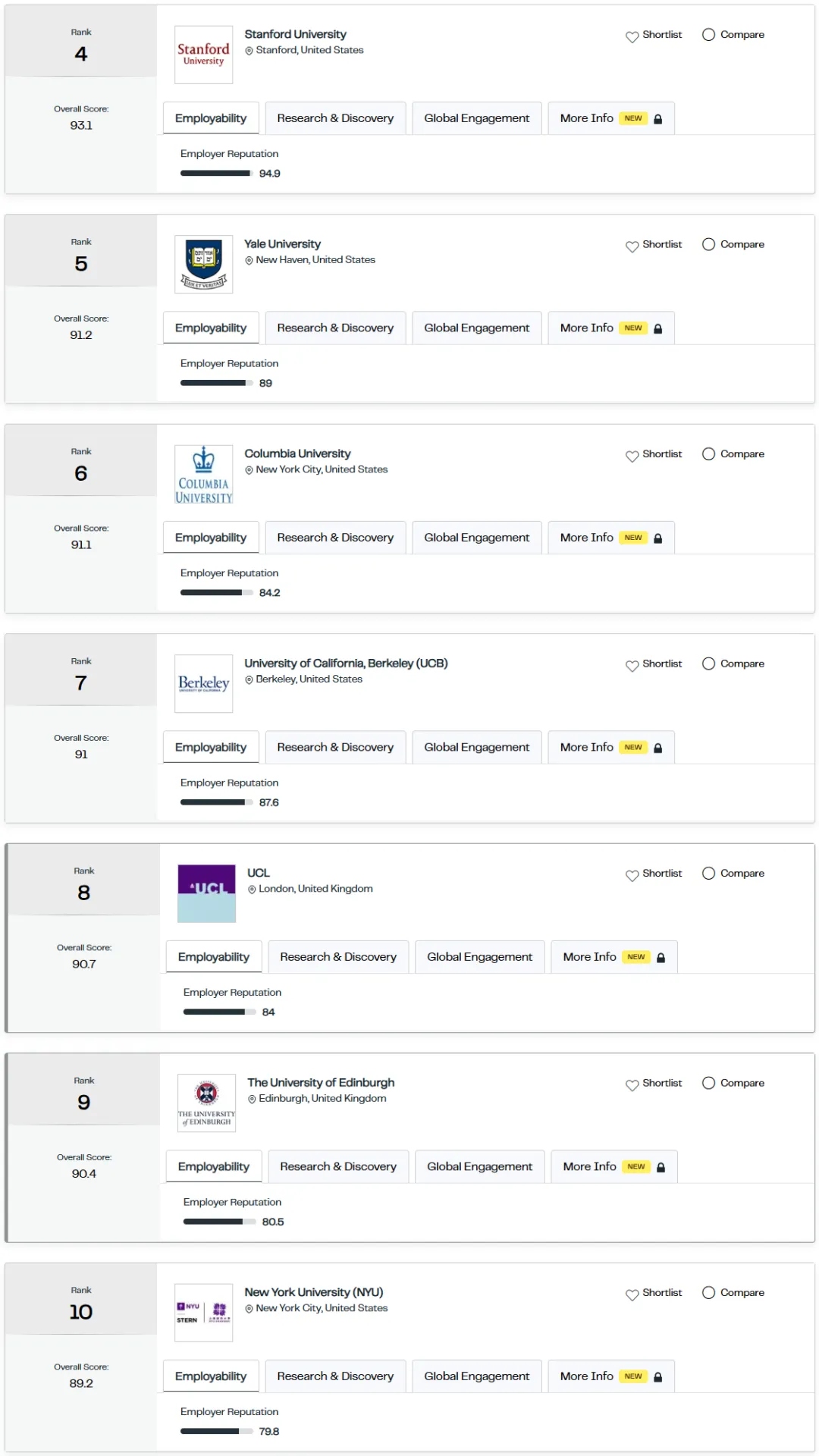Switch to Global Engagement tab for Columbia University
819x1456 pixels.
click(476, 538)
